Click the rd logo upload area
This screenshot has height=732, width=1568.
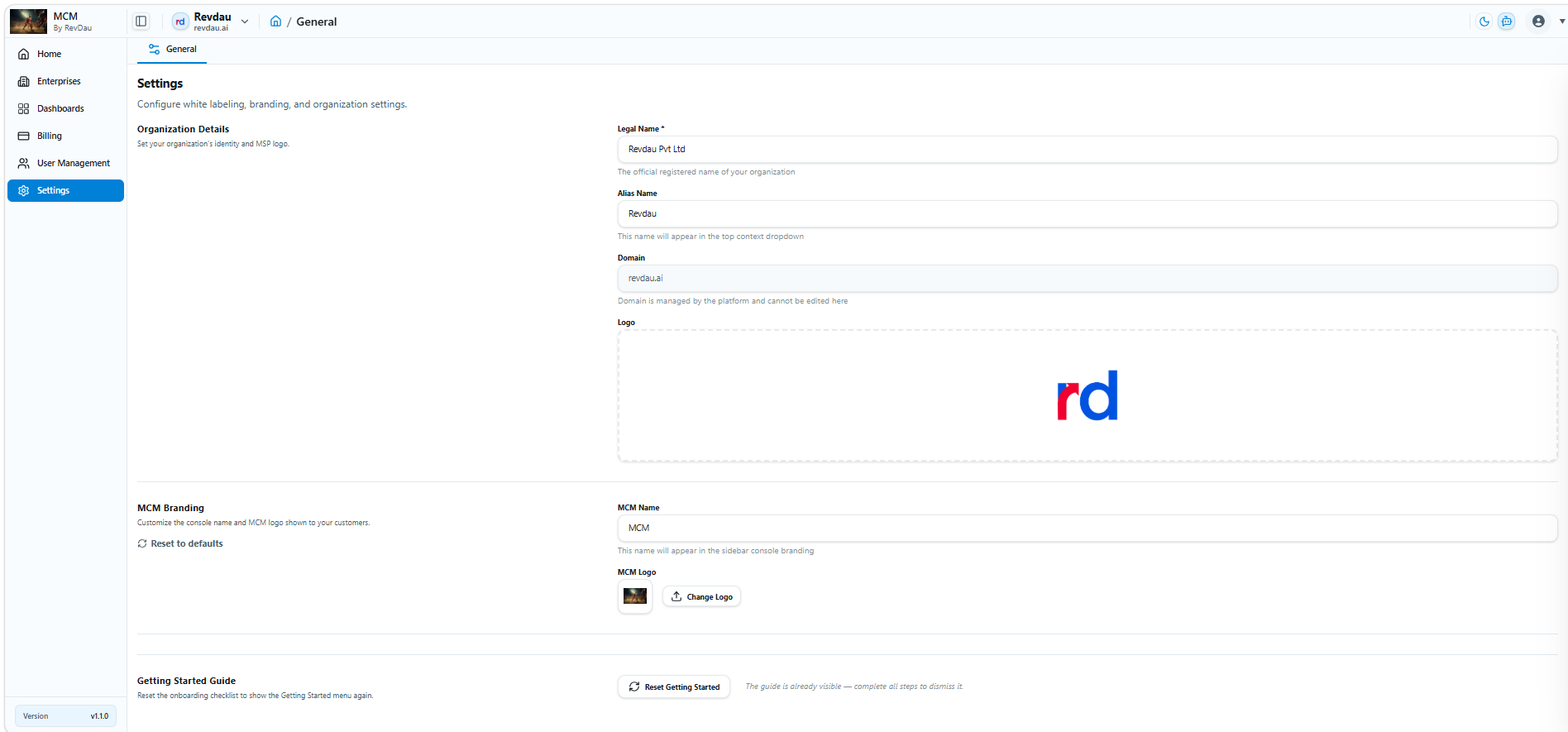pyautogui.click(x=1087, y=396)
